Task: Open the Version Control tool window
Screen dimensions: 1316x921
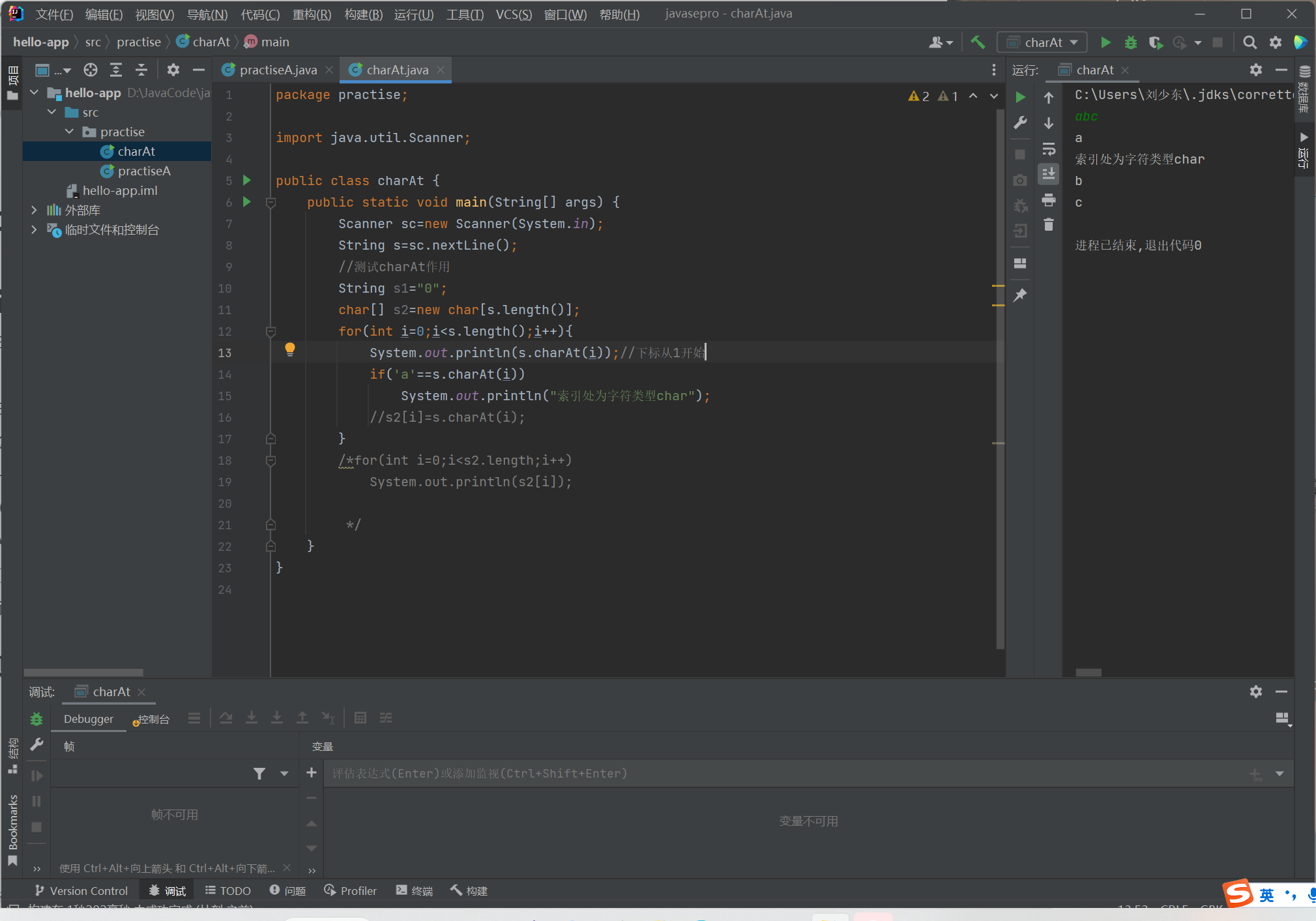Action: coord(82,890)
